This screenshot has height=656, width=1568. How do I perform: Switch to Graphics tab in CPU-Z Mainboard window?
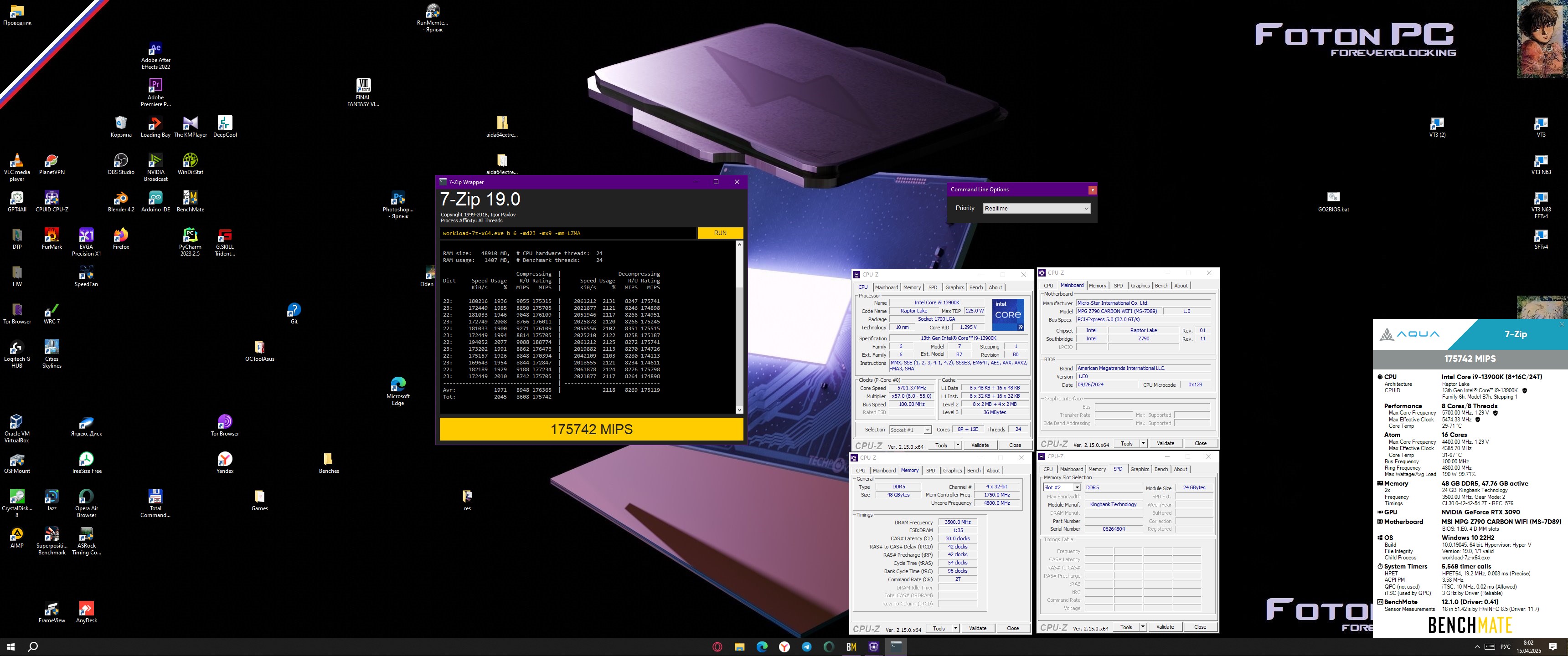click(1140, 285)
